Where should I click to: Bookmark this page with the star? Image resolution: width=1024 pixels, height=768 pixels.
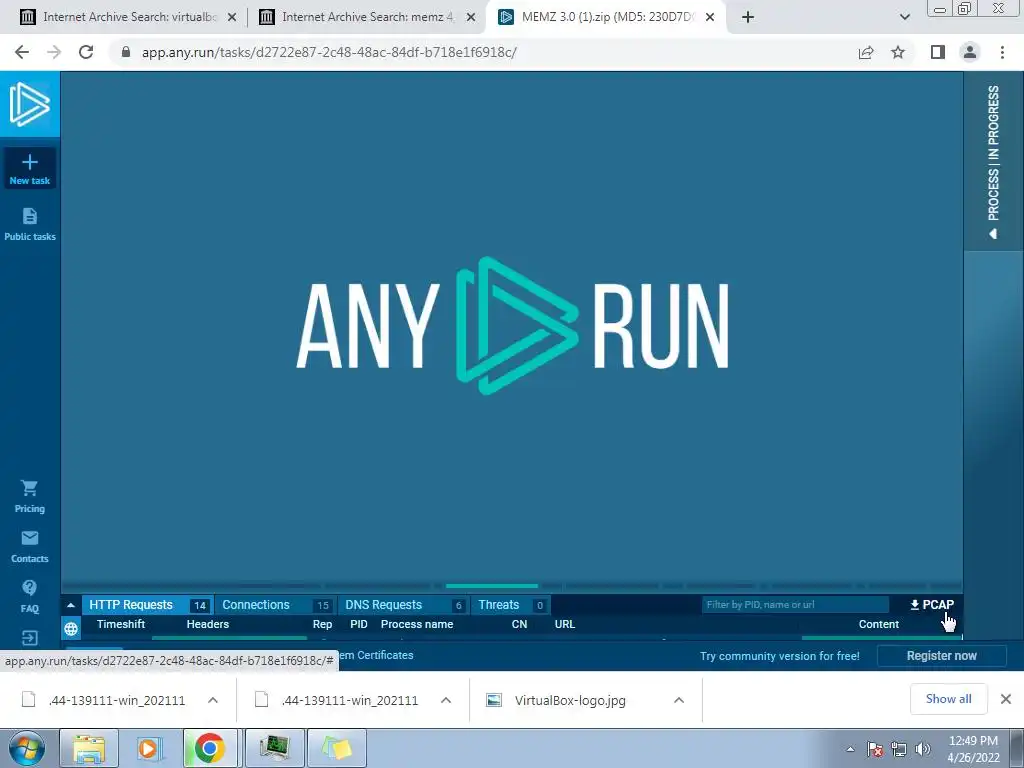pos(898,52)
